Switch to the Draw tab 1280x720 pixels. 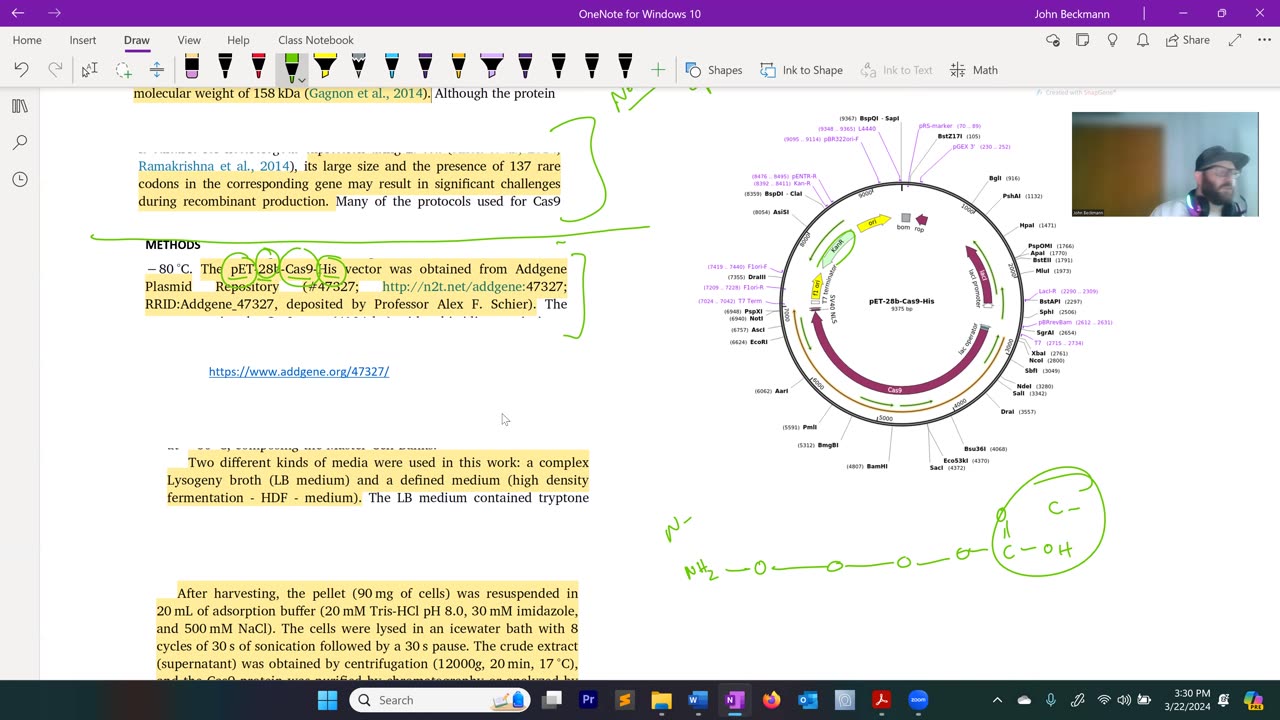click(137, 40)
